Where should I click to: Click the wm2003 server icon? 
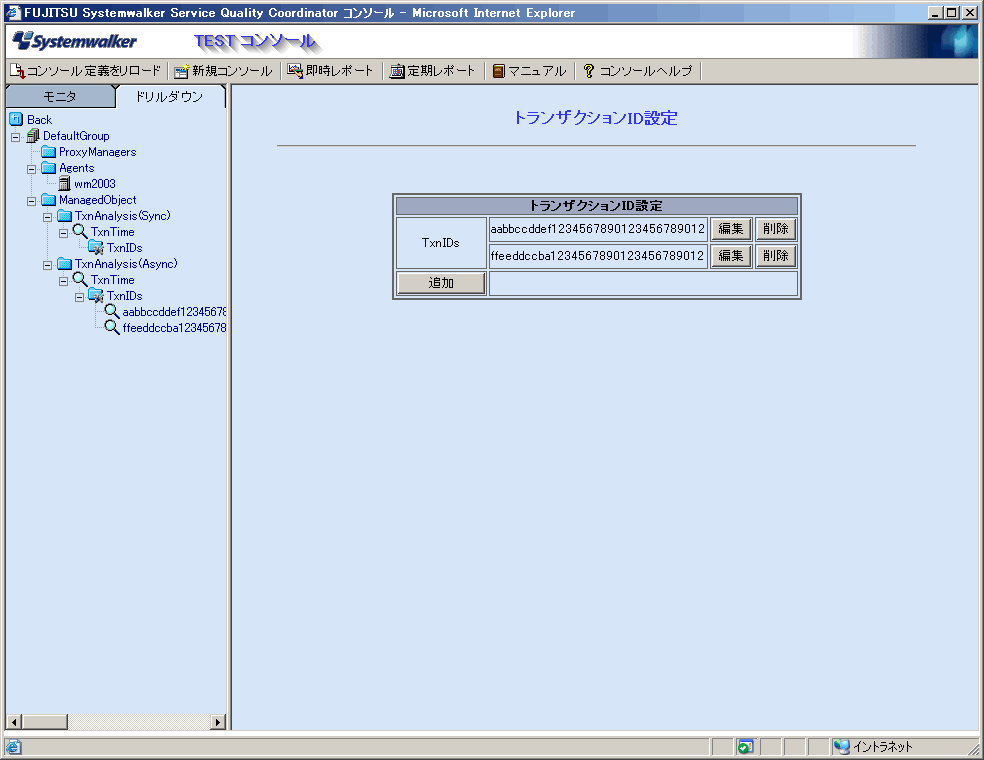tap(64, 184)
